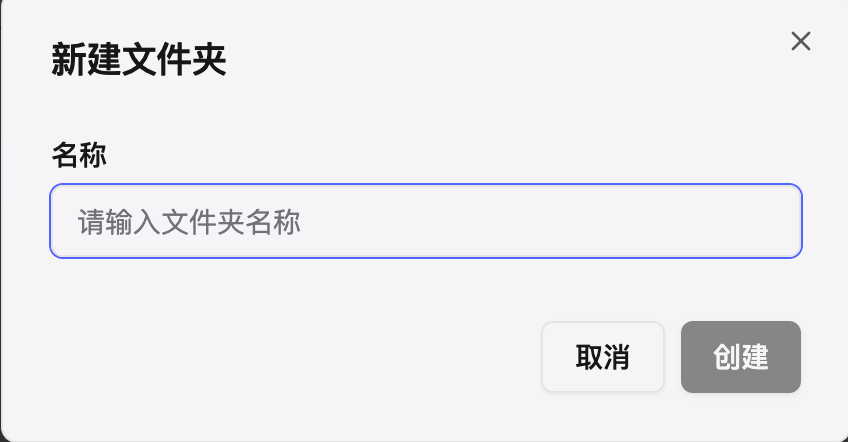This screenshot has height=442, width=848.
Task: Focus the 请输入文件夹名称 input field
Action: point(426,221)
